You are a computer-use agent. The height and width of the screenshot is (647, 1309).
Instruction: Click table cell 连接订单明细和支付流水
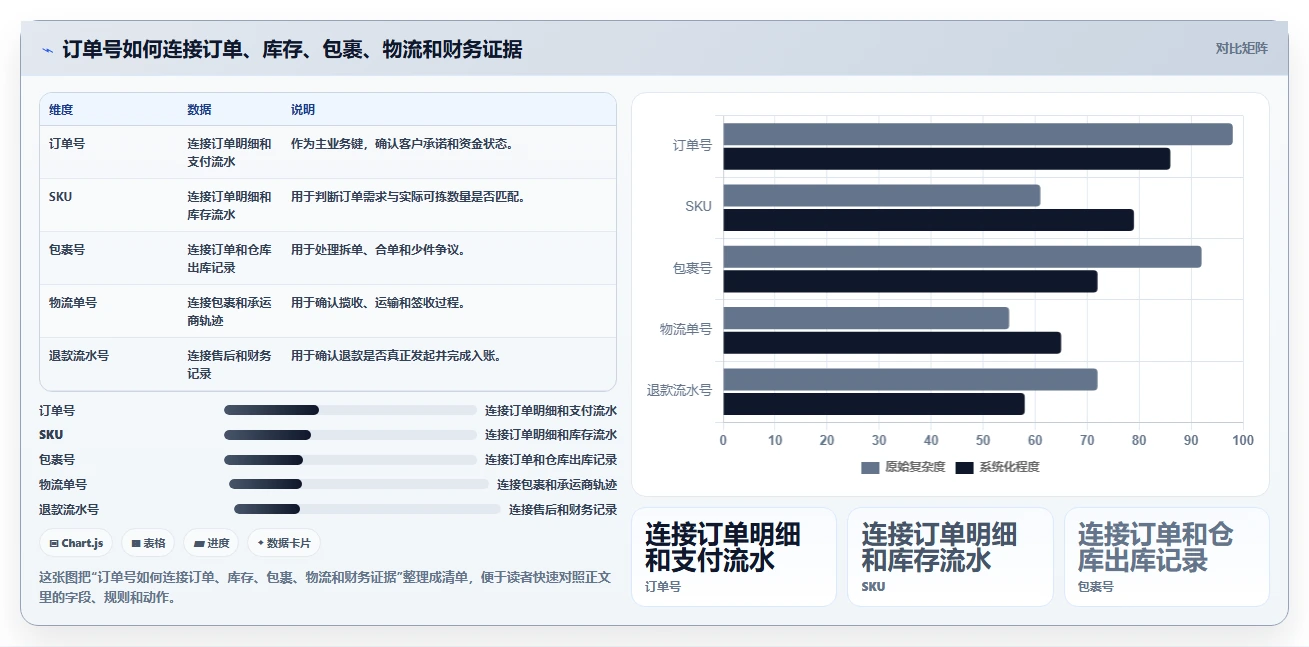click(229, 153)
